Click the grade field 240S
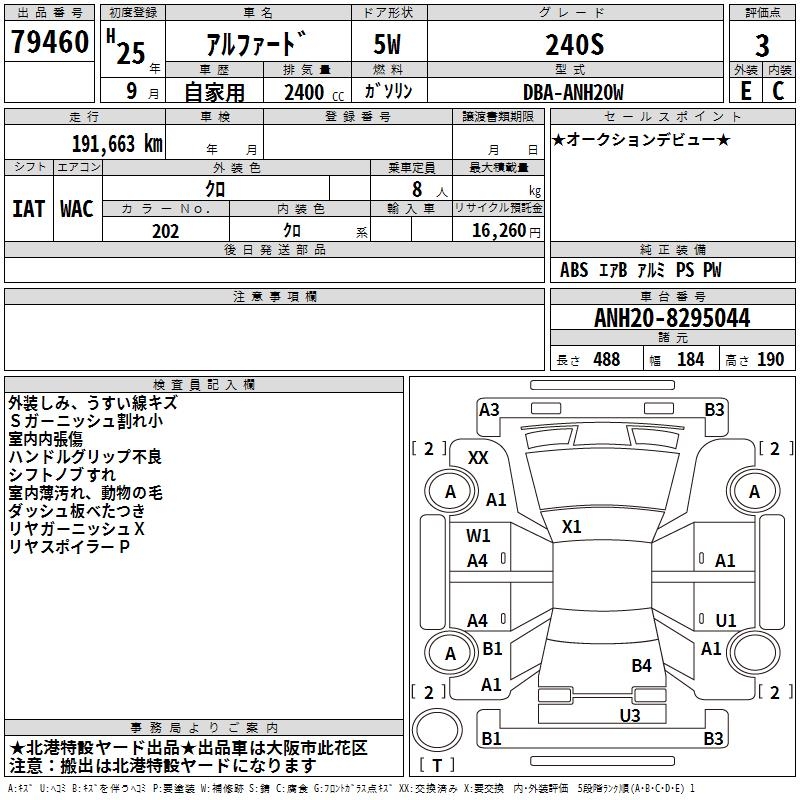The height and width of the screenshot is (800, 800). point(575,44)
